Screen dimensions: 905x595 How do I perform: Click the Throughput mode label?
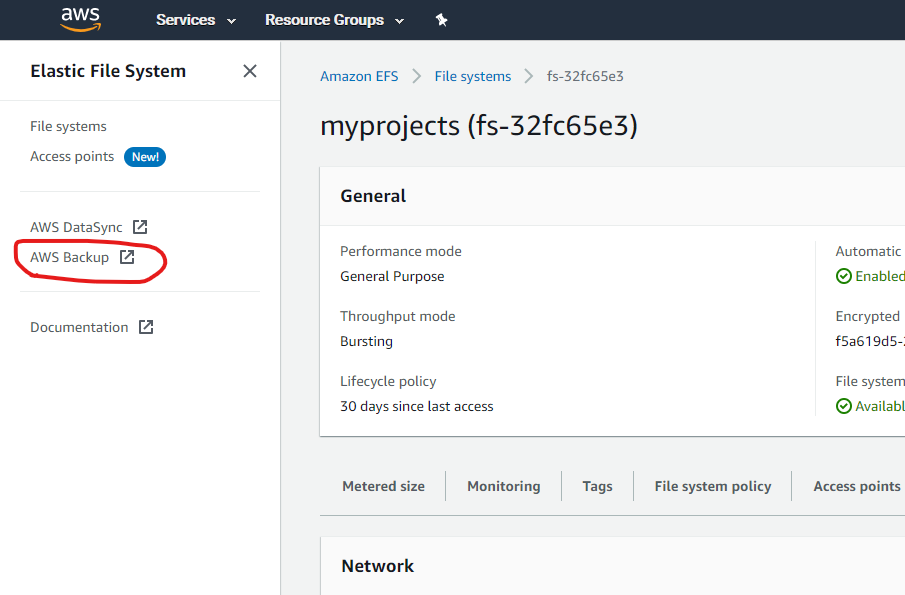click(398, 316)
